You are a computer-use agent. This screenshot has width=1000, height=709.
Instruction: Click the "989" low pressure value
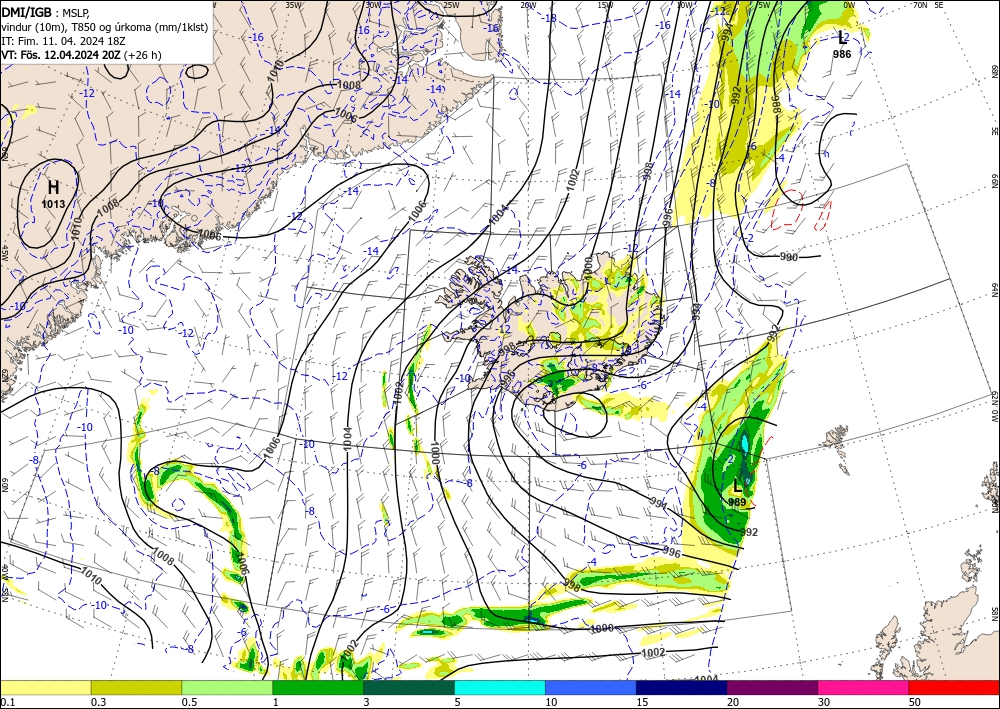[x=737, y=502]
